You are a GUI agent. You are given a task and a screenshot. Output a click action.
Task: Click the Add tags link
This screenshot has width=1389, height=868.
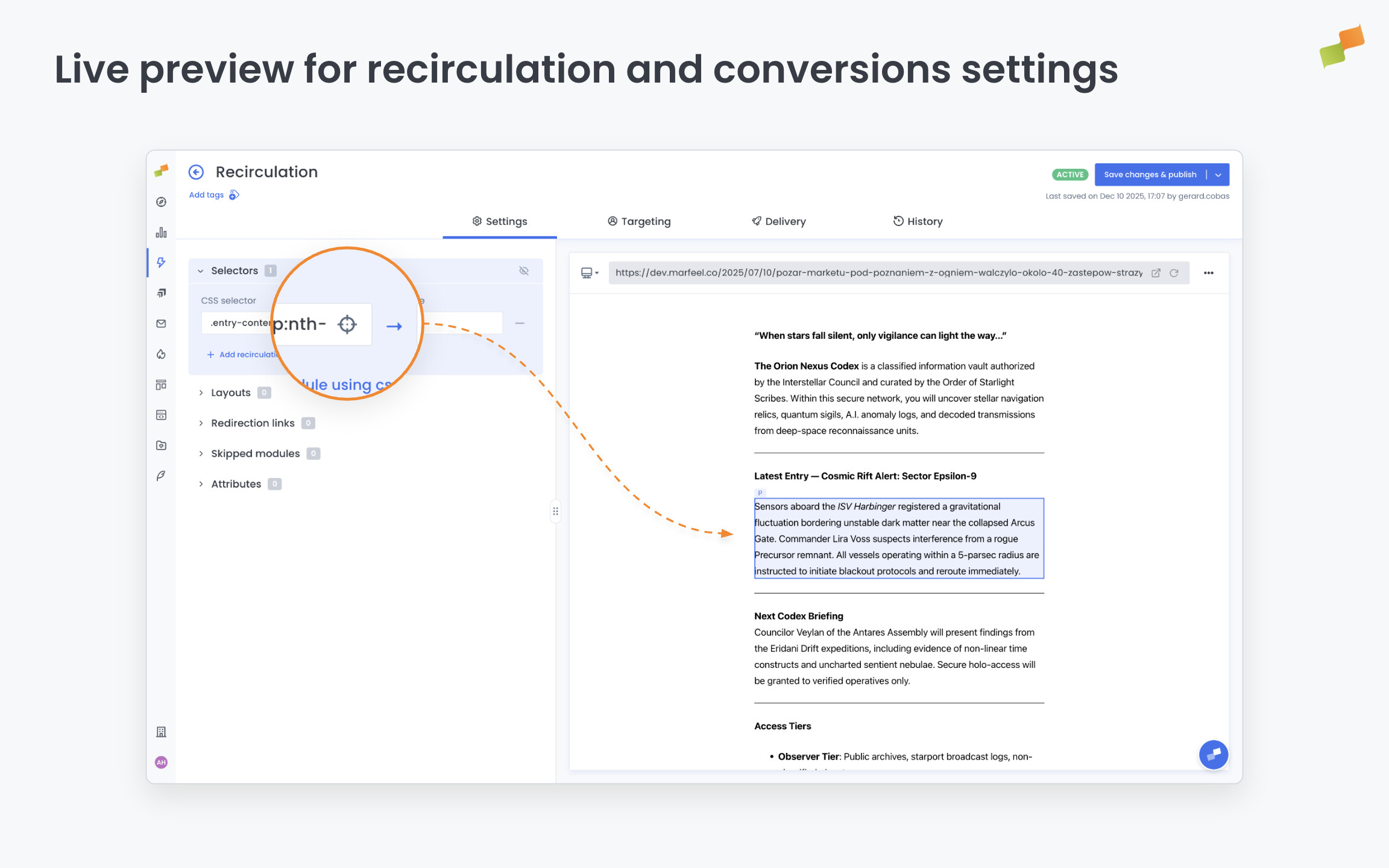click(206, 195)
